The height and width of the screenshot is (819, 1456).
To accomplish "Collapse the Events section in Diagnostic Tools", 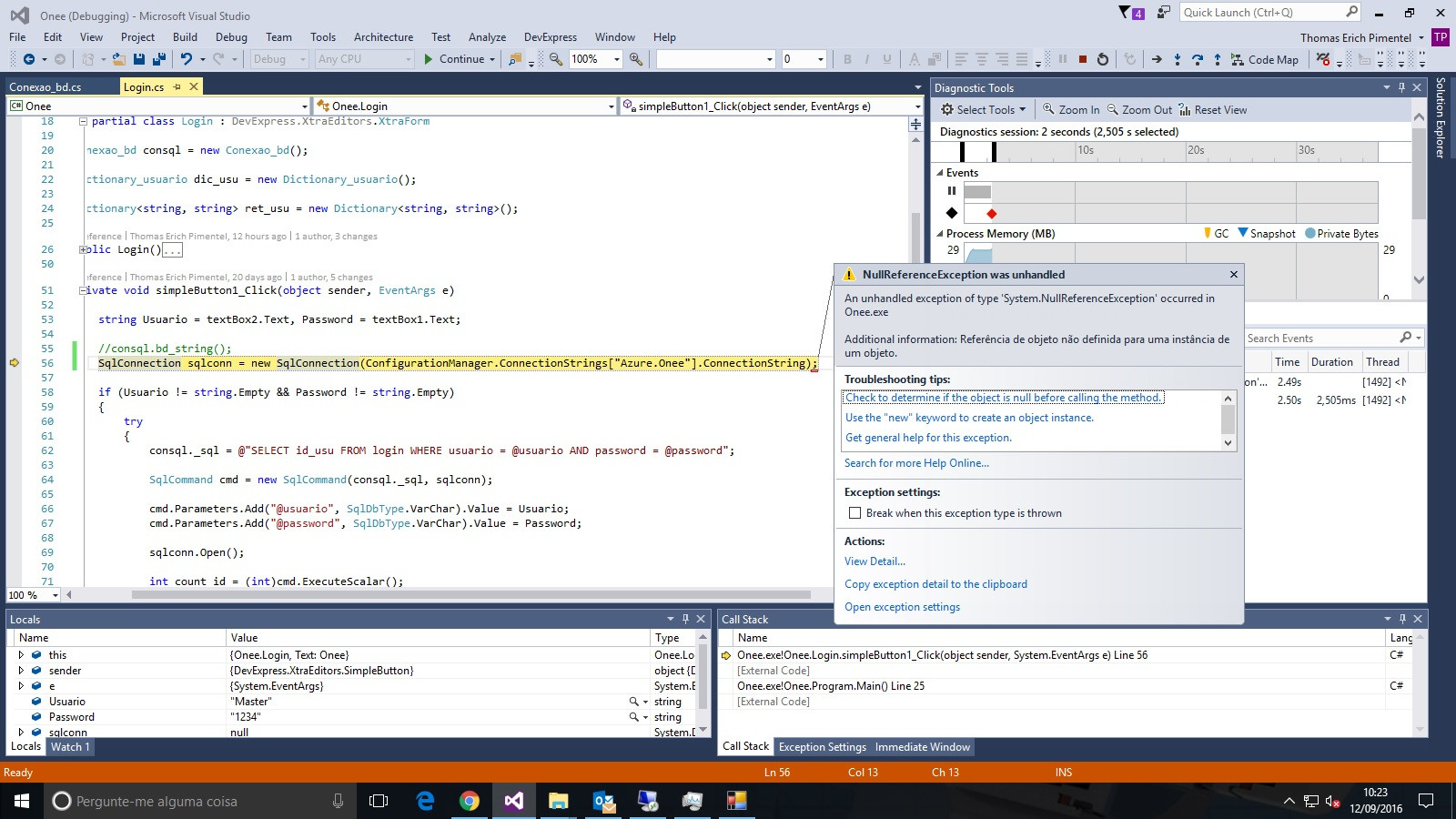I will pyautogui.click(x=940, y=173).
